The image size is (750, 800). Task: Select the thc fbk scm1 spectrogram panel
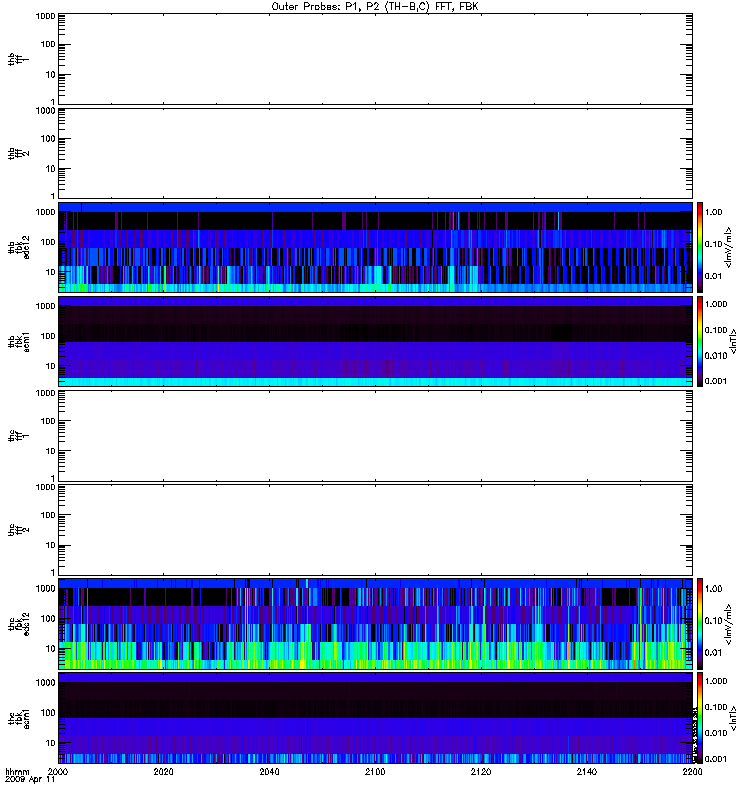(375, 718)
